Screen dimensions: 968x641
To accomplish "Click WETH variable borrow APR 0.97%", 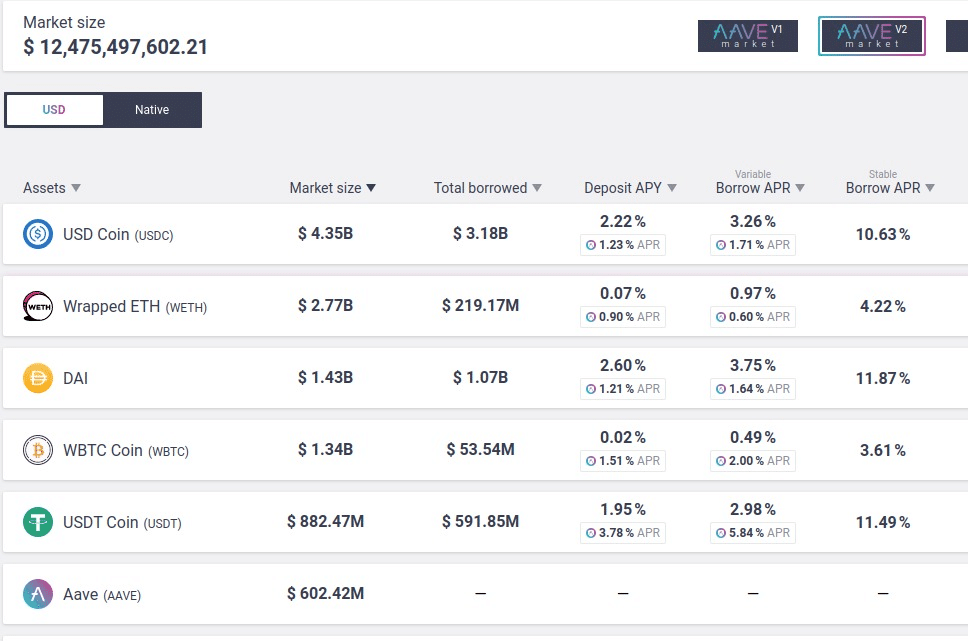I will click(753, 293).
